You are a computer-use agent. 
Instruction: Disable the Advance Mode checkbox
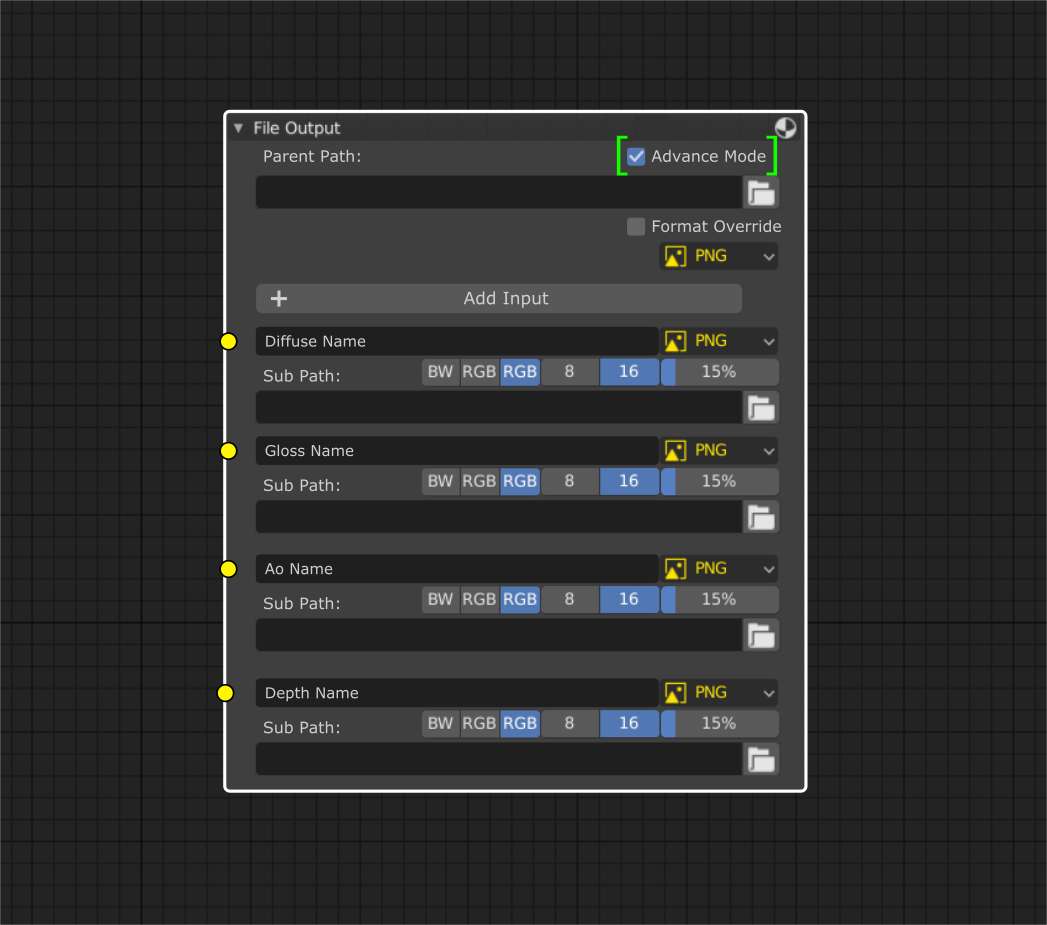tap(636, 156)
